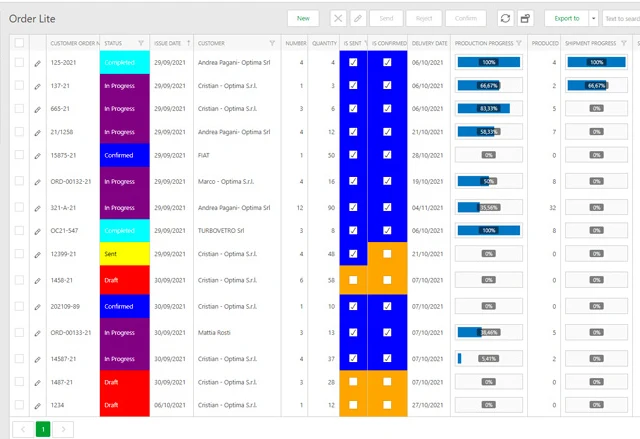Select row checkbox for order 1234

click(19, 405)
